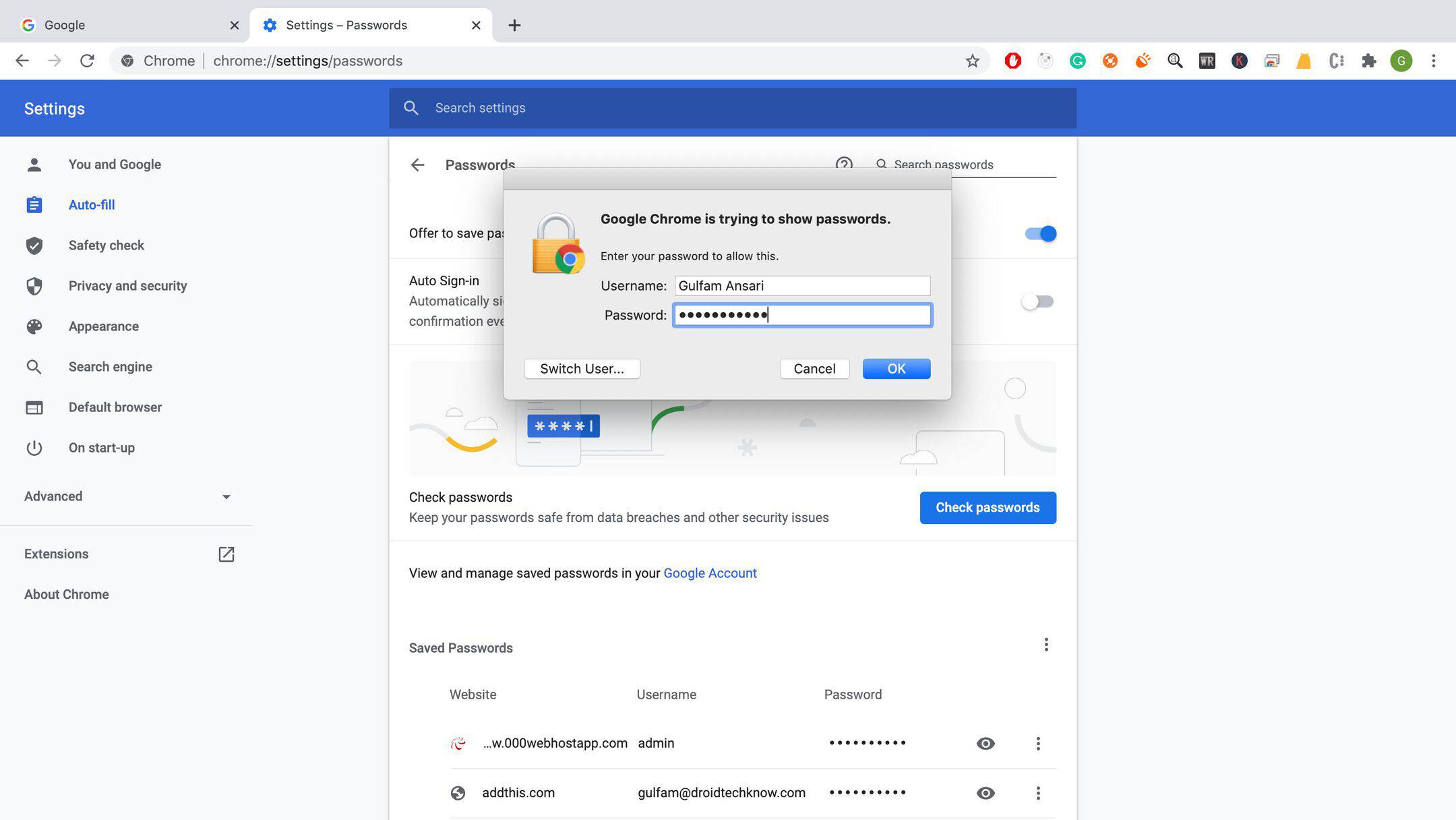The height and width of the screenshot is (820, 1456).
Task: Click the back arrow beside Passwords heading
Action: pos(417,165)
